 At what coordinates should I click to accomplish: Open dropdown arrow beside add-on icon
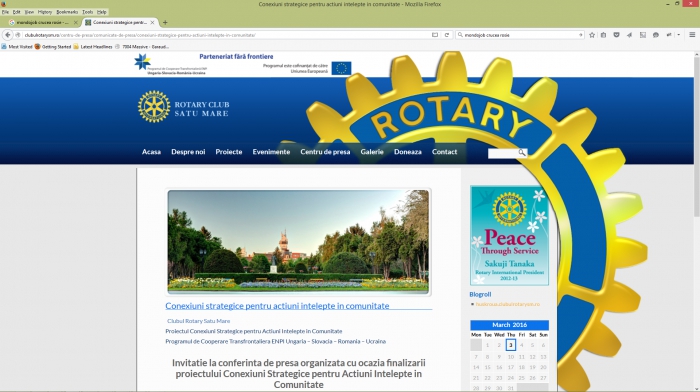point(679,35)
